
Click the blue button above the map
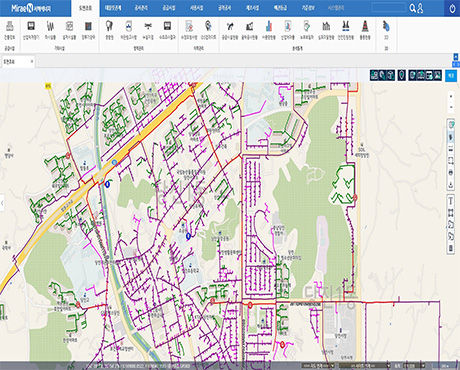[x=451, y=76]
